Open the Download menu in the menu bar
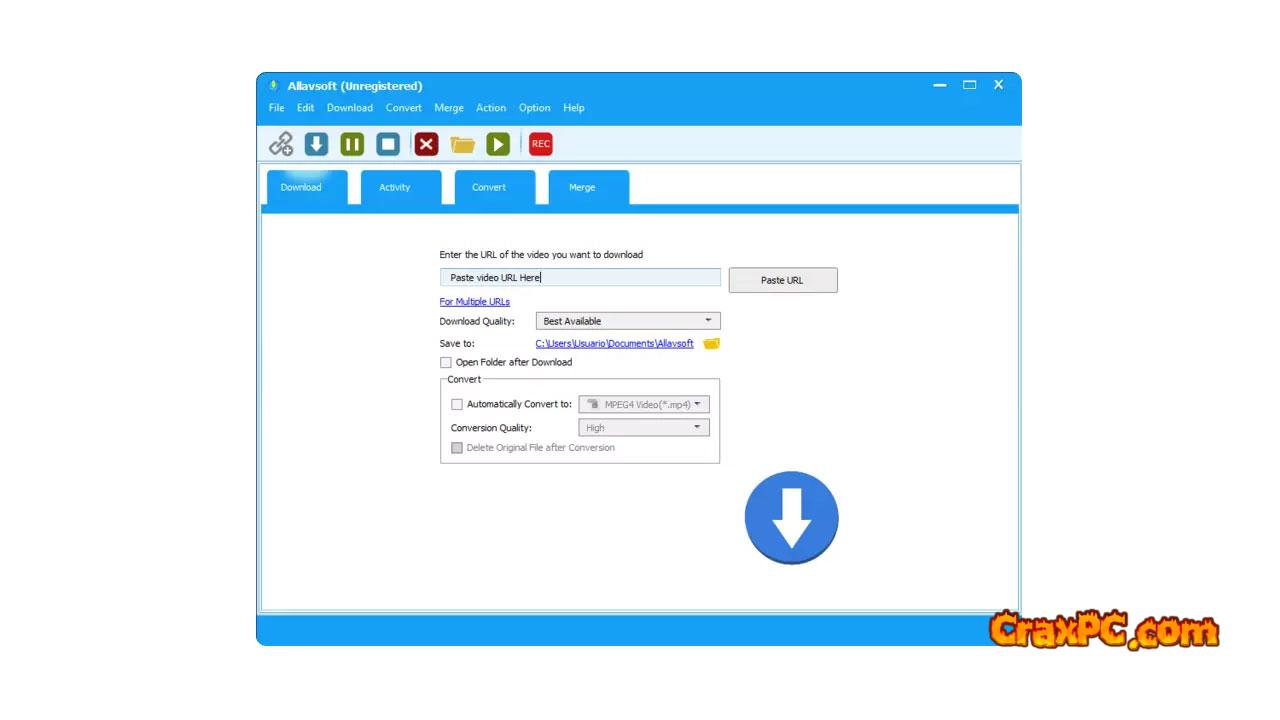Image resolution: width=1280 pixels, height=720 pixels. coord(350,108)
